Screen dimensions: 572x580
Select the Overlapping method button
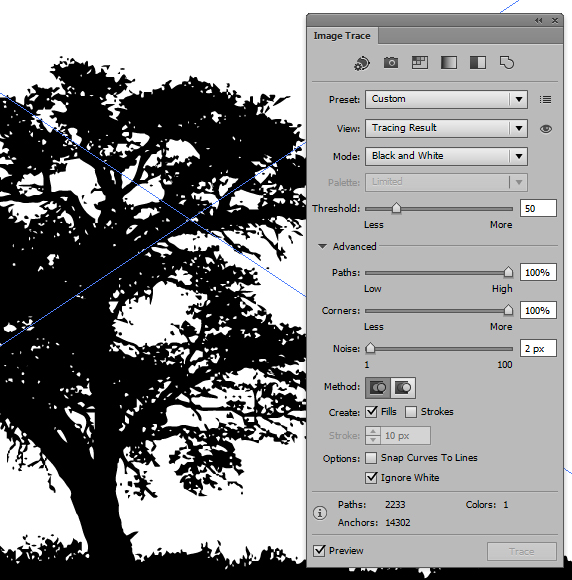click(403, 388)
